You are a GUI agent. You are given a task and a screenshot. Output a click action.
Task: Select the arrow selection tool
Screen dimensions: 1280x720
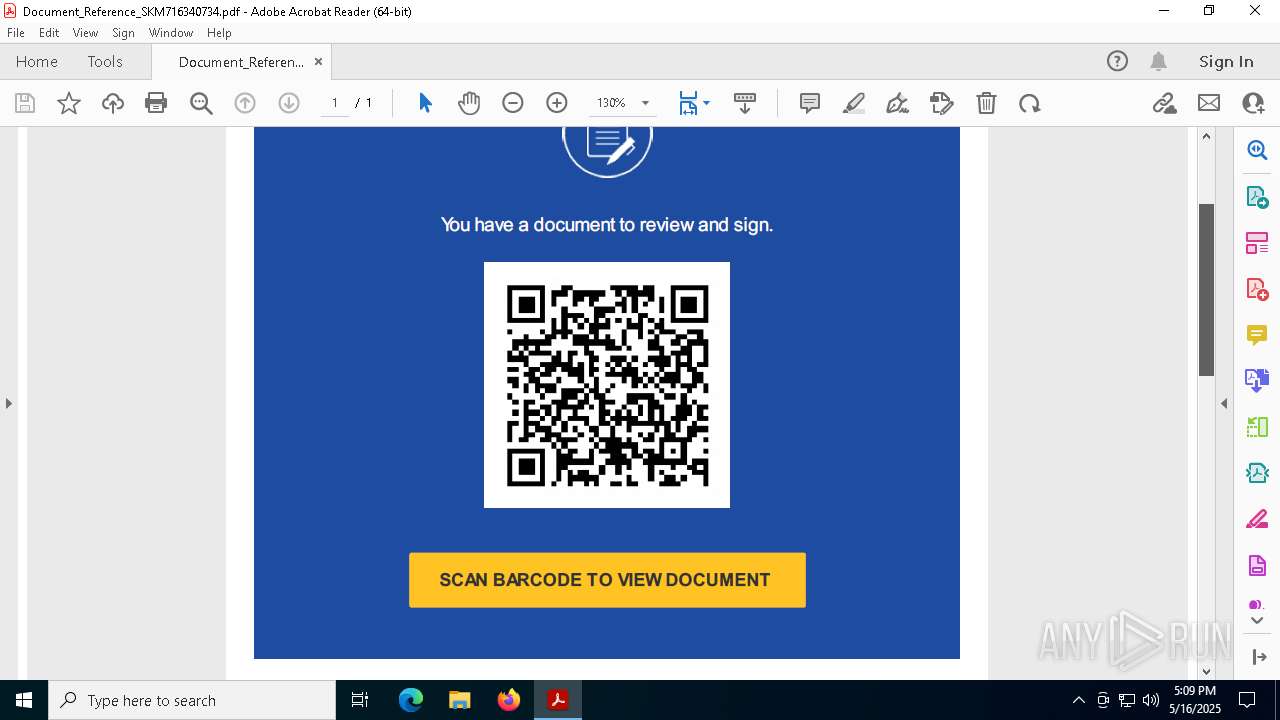click(425, 103)
